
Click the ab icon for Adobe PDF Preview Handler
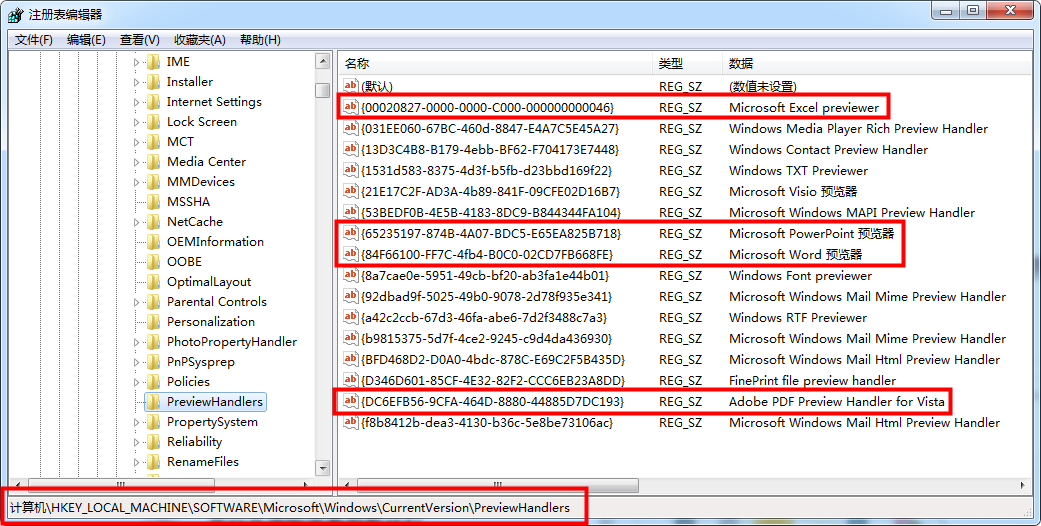point(351,401)
